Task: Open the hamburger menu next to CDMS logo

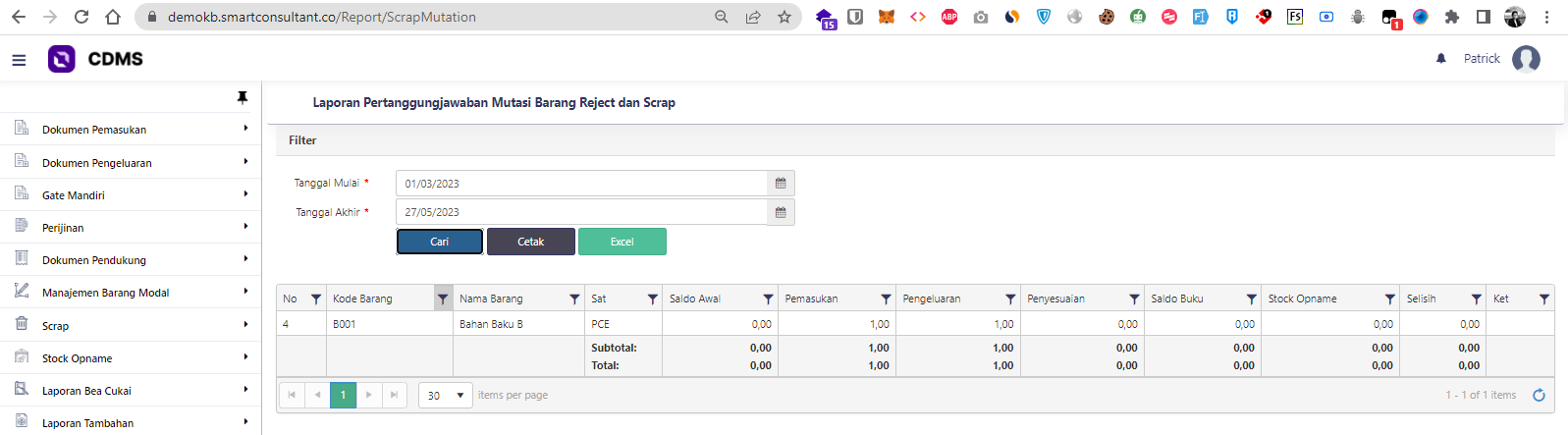Action: click(x=19, y=60)
